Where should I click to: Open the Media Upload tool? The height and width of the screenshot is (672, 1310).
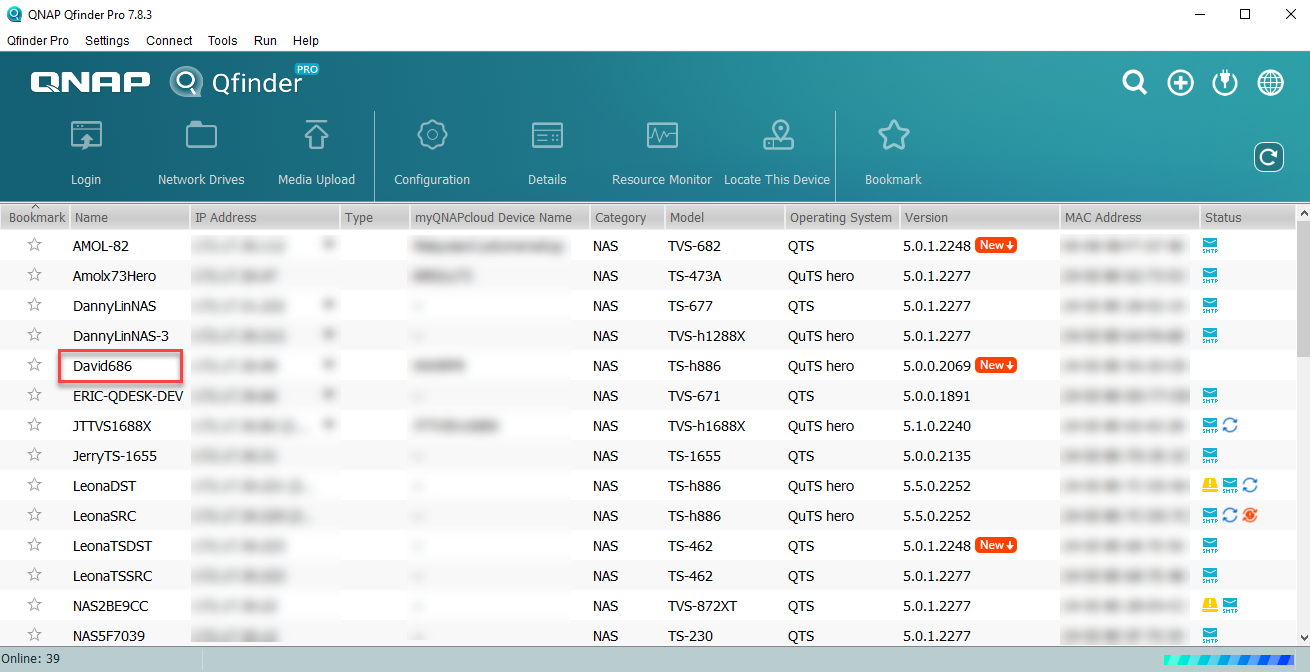point(316,150)
